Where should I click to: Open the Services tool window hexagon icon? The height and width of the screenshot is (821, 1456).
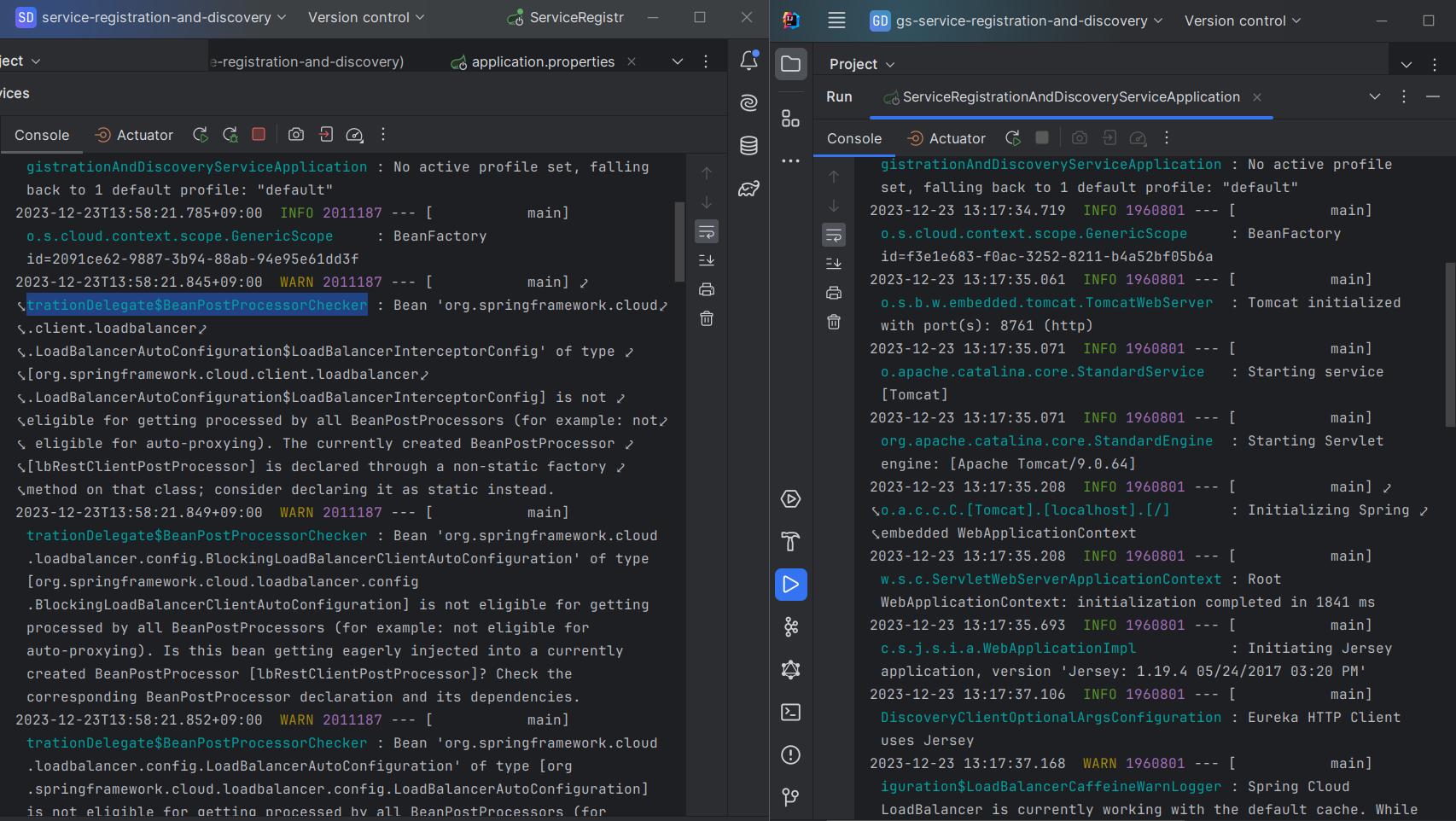click(791, 499)
